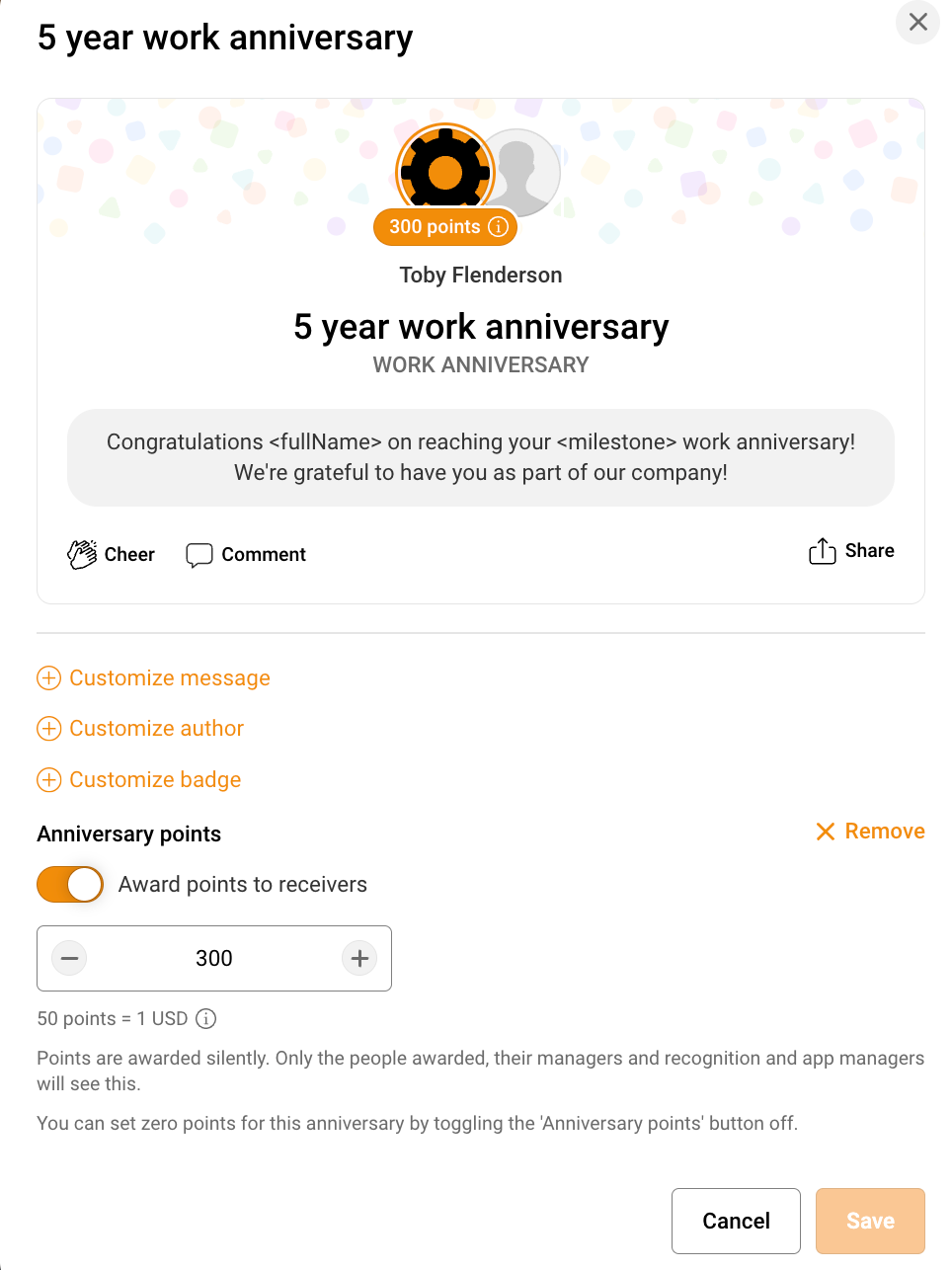Click the orange gear badge image
The height and width of the screenshot is (1270, 952).
click(444, 171)
